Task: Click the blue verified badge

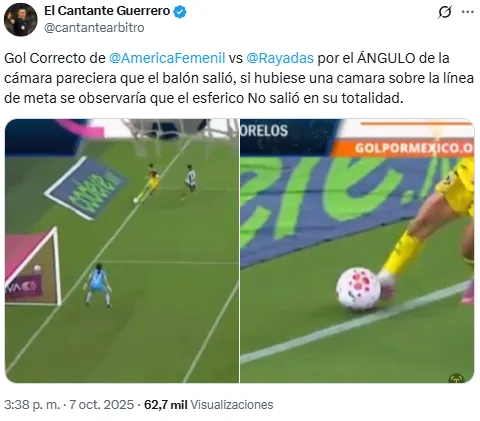Action: pos(180,12)
